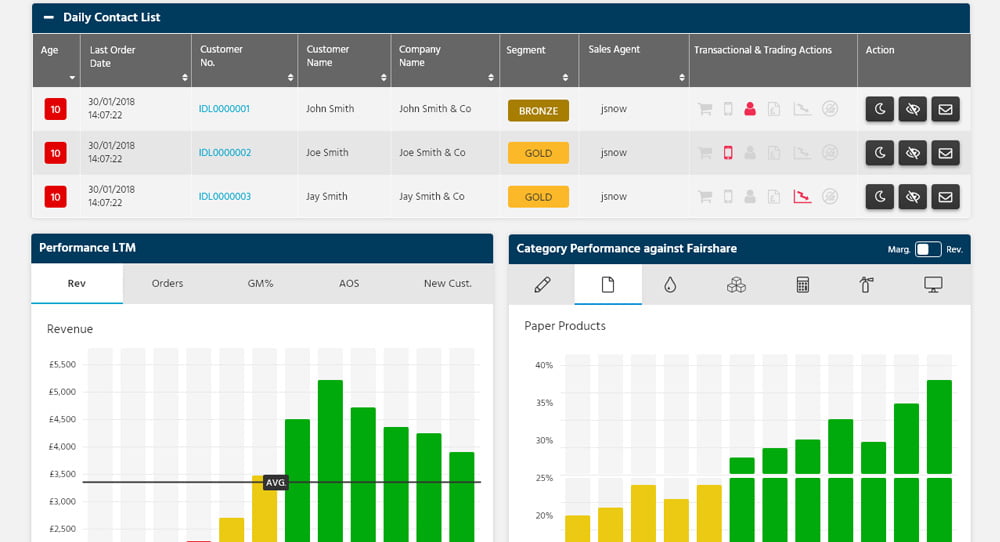Click the GOLD segment badge for Joe Smith
This screenshot has height=542, width=1000.
tap(538, 153)
